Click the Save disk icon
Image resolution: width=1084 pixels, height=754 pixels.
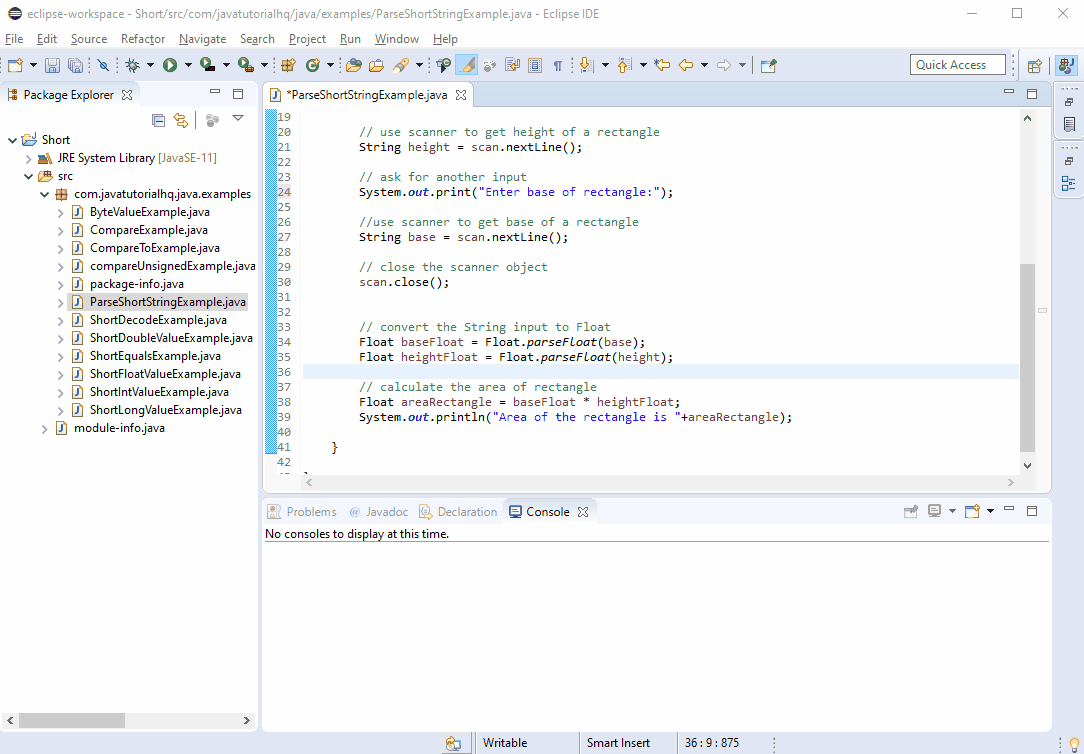(x=52, y=65)
